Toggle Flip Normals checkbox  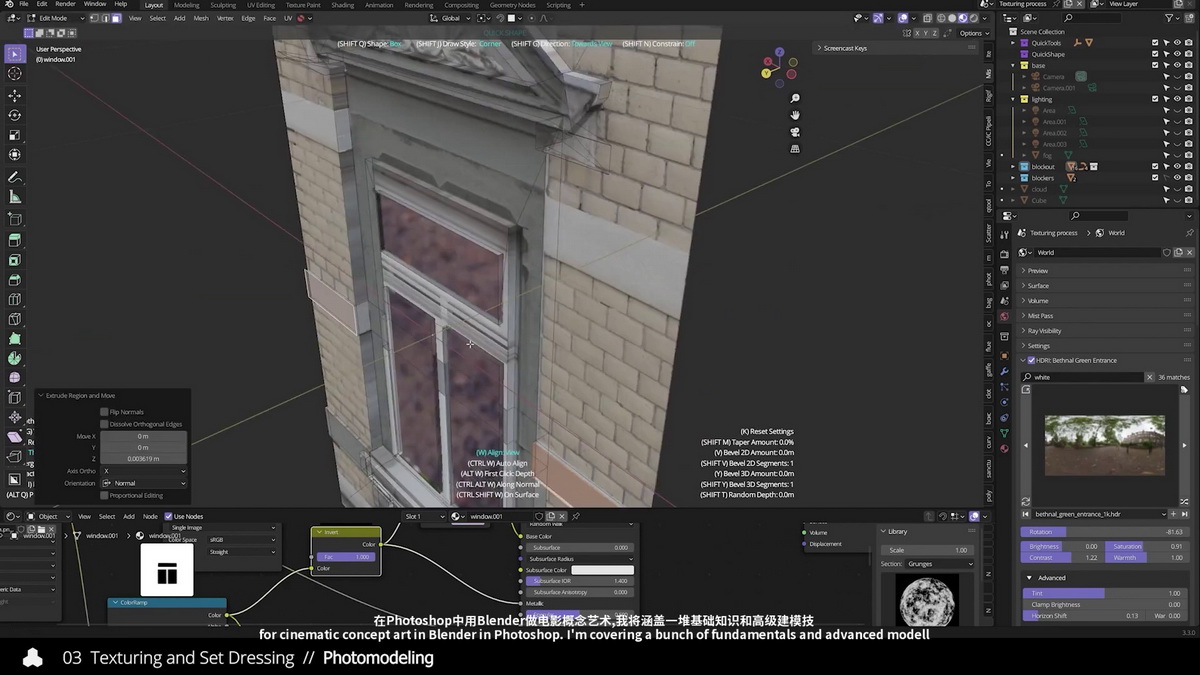coord(104,412)
